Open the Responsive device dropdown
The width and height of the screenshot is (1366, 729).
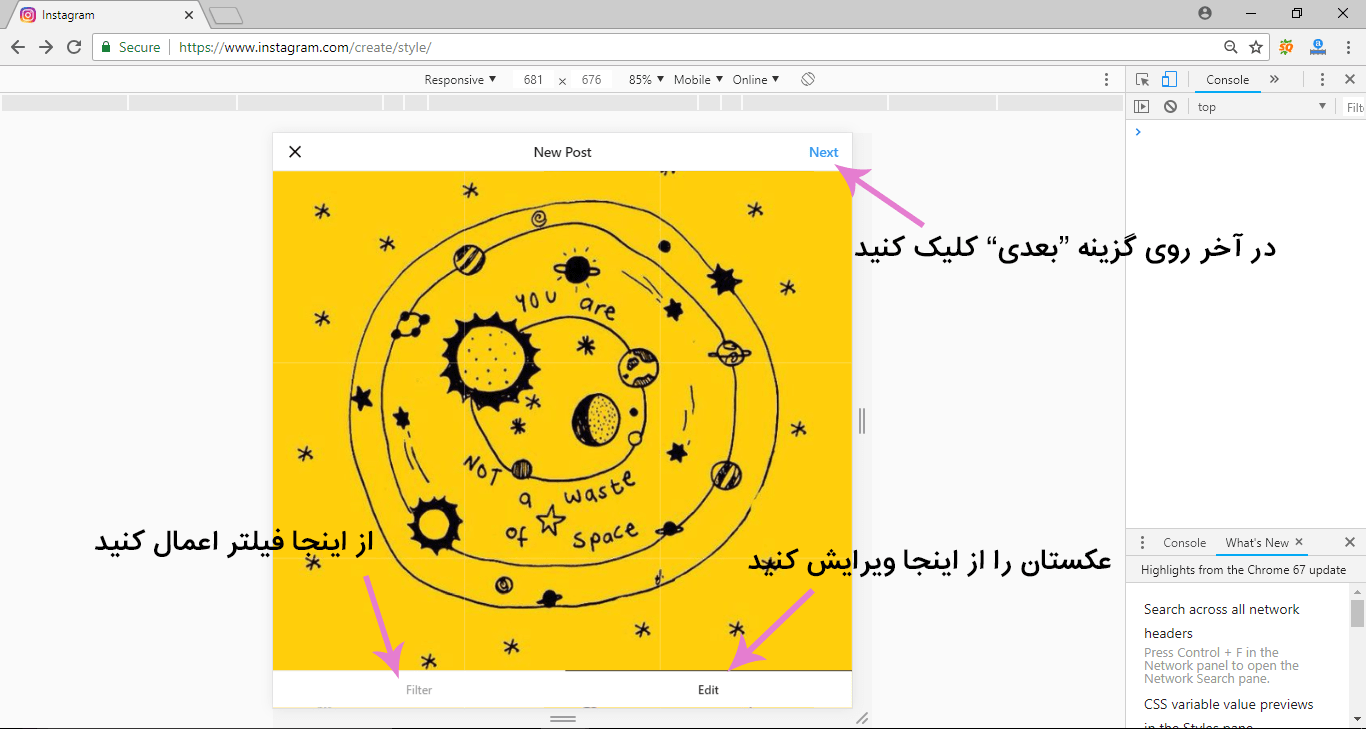click(460, 80)
